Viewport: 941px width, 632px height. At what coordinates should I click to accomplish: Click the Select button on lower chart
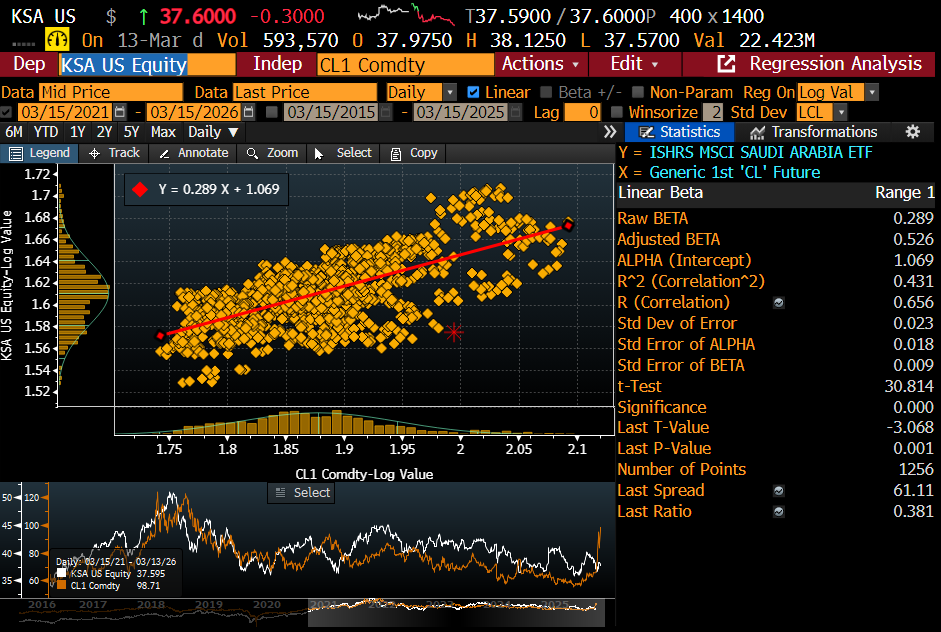(x=301, y=492)
